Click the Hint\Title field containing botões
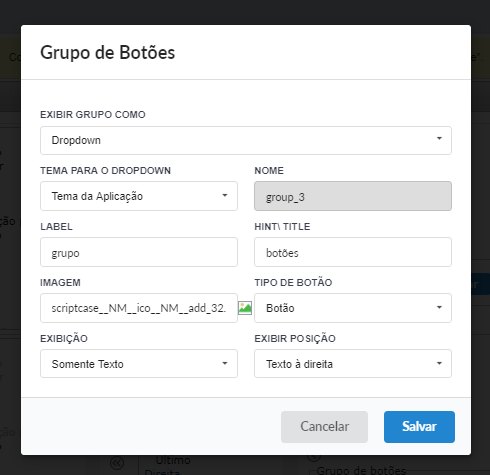Screen dimensions: 490x475 click(353, 252)
